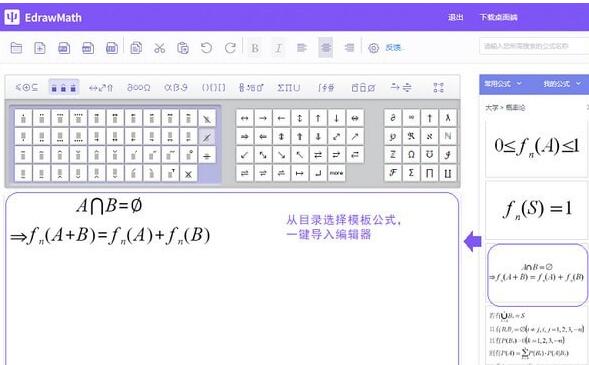Open the matrix templates tab
Viewport: 589px width, 365px height.
438,87
